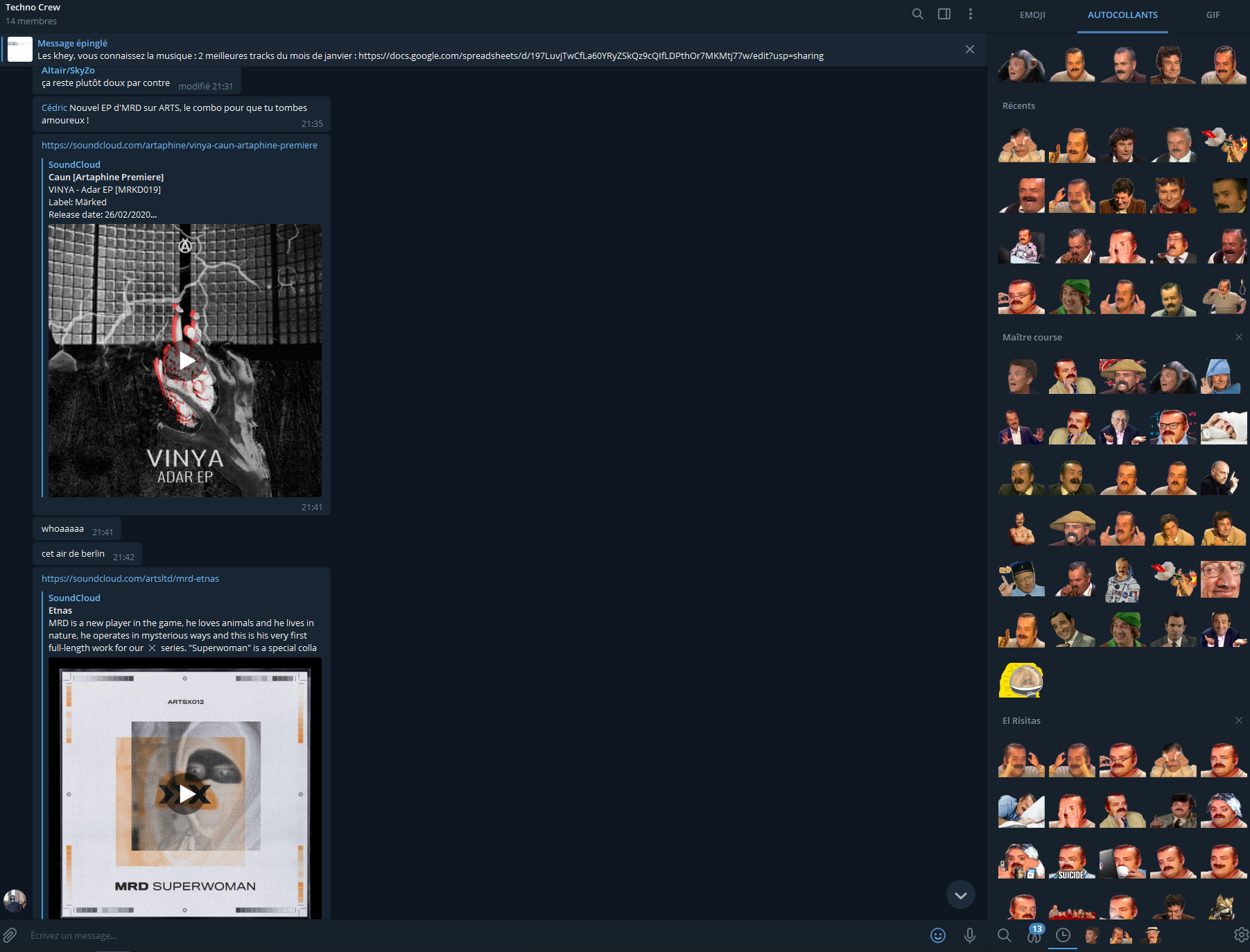
Task: Open featured stickers with 13 badge
Action: pos(1034,935)
